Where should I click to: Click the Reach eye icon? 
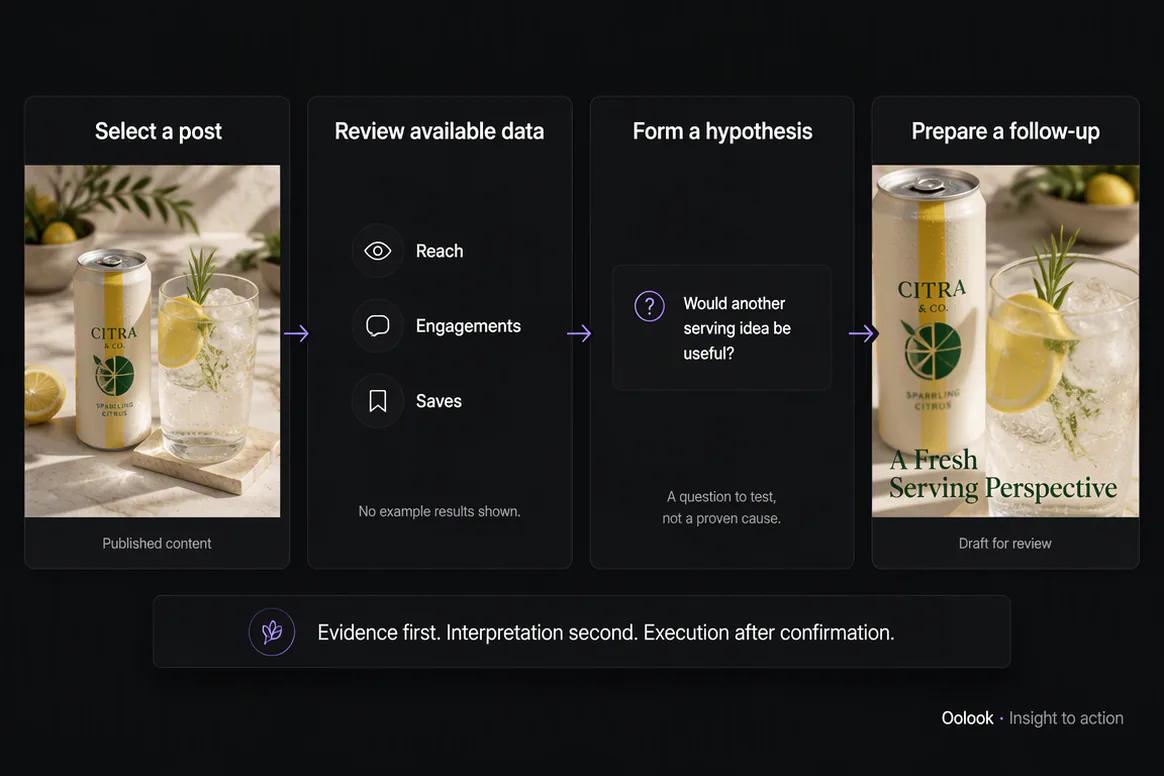377,251
